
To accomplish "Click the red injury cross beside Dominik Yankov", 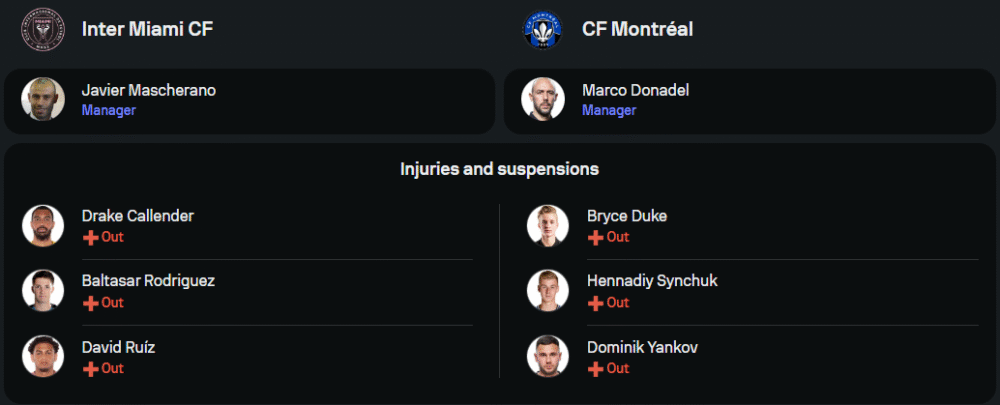I will (x=595, y=369).
